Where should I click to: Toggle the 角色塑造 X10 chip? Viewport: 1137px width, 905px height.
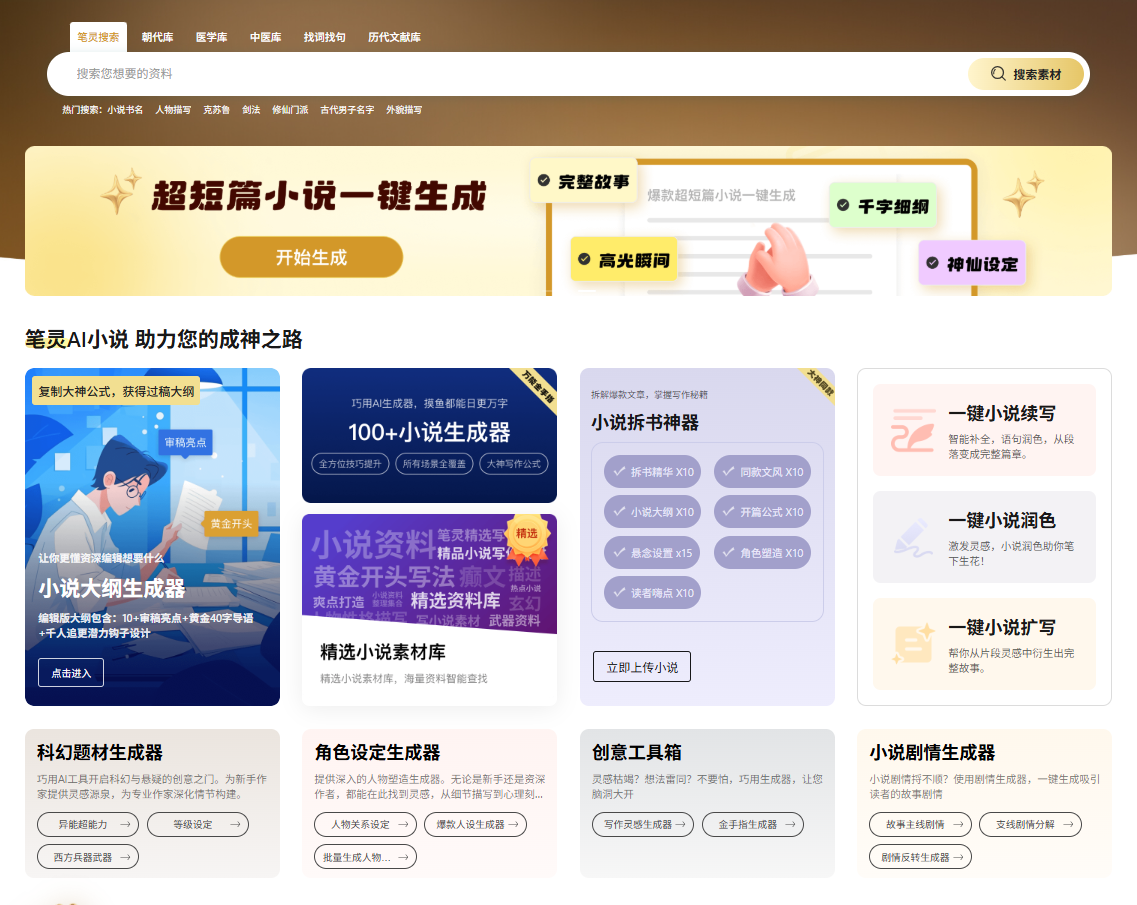(762, 553)
